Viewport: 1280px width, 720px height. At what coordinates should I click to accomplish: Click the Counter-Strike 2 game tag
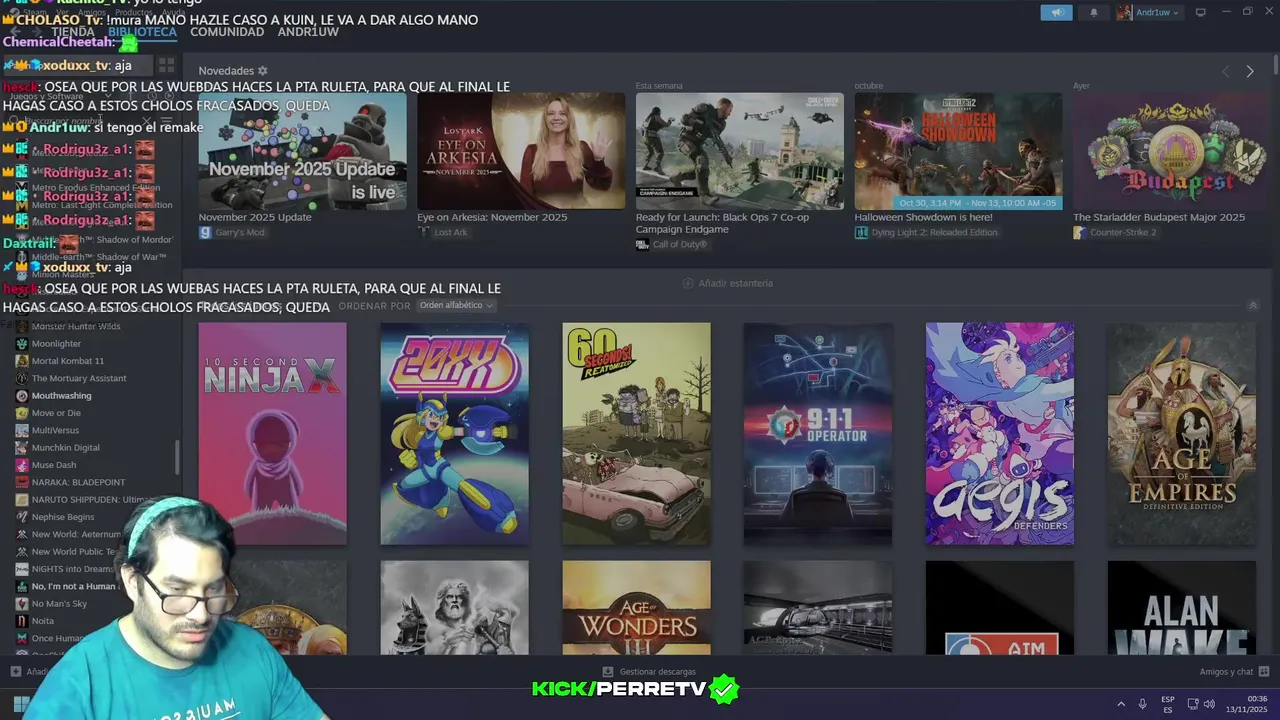click(x=1114, y=232)
